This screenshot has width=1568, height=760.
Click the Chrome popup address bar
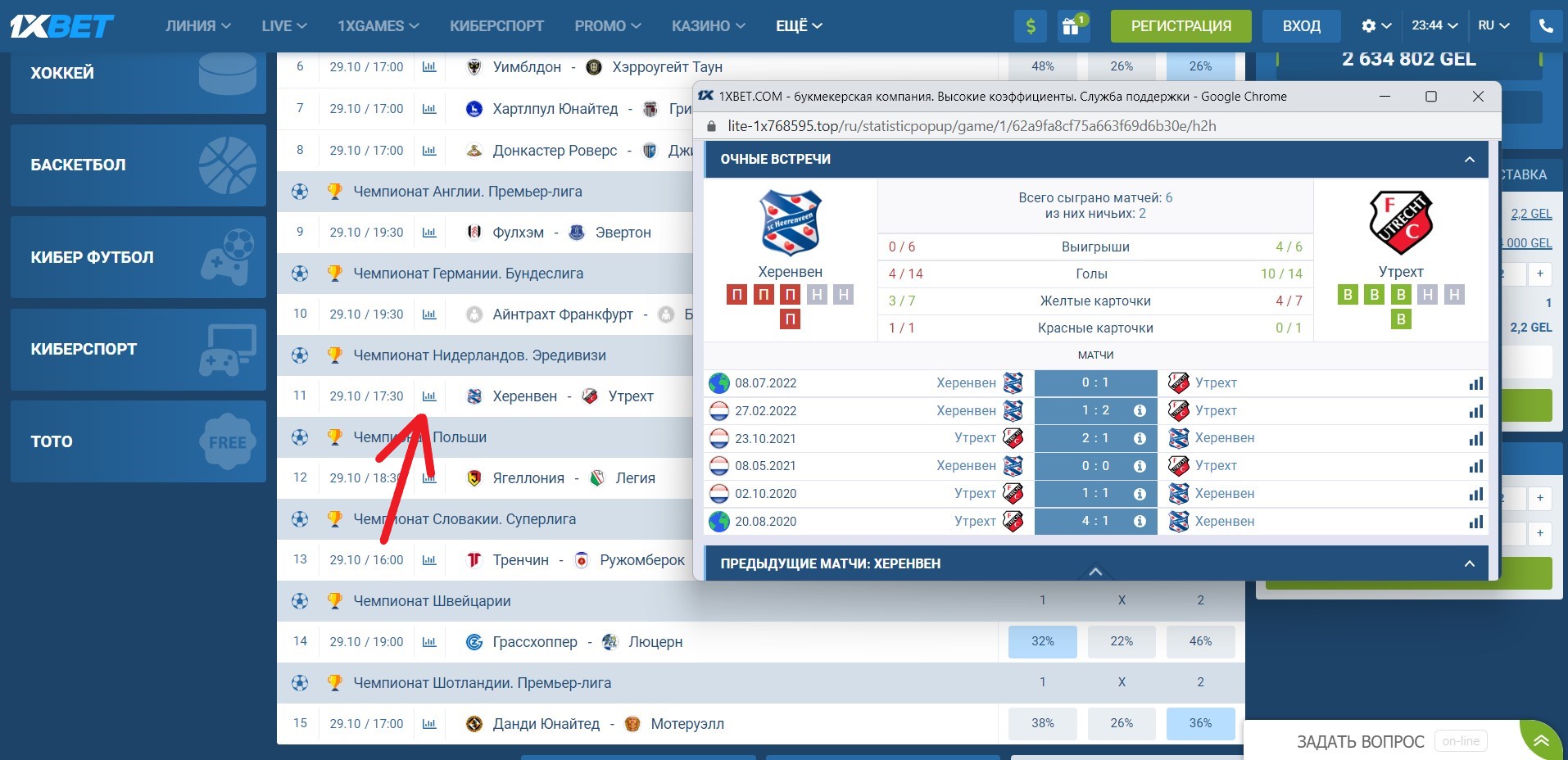click(x=1097, y=126)
